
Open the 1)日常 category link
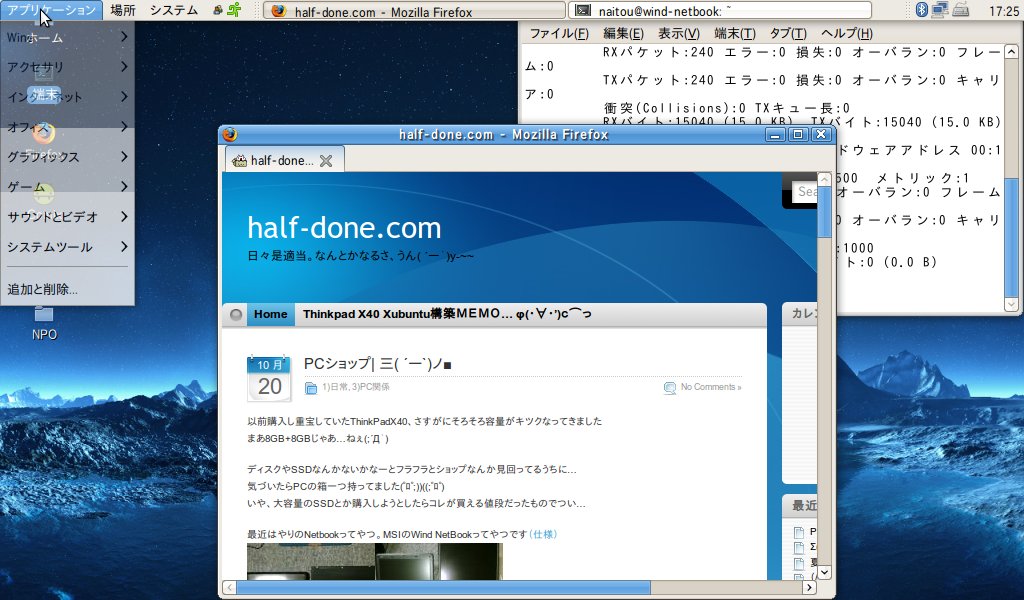pos(335,387)
